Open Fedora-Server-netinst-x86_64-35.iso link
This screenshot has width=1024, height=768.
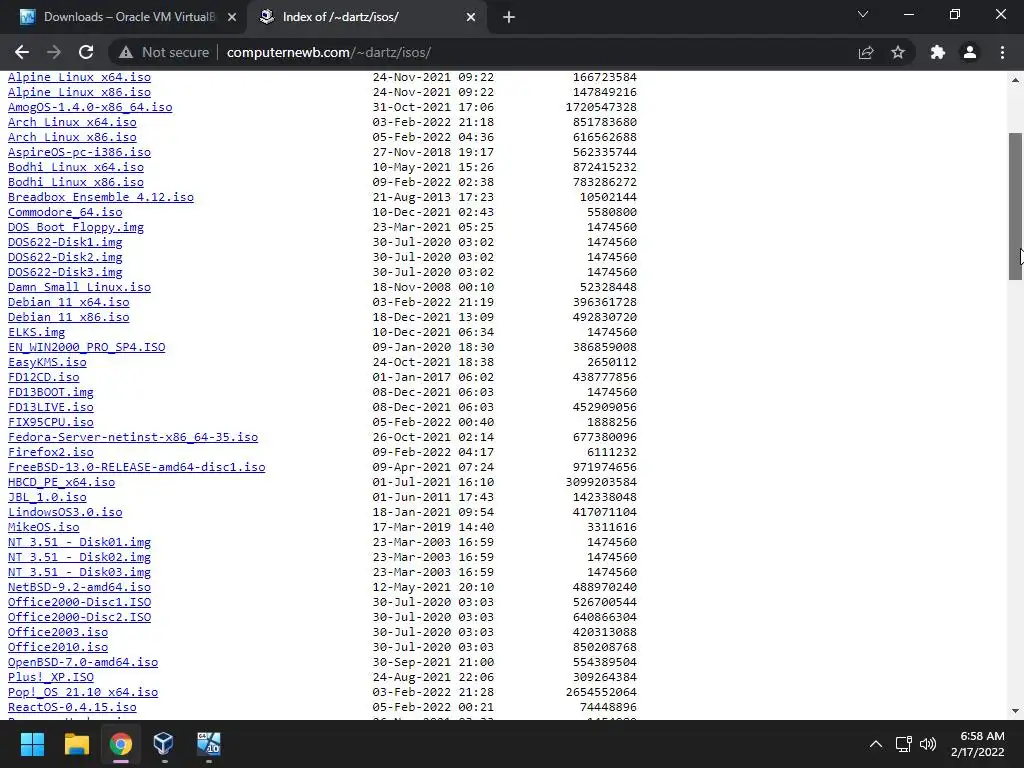pos(133,438)
